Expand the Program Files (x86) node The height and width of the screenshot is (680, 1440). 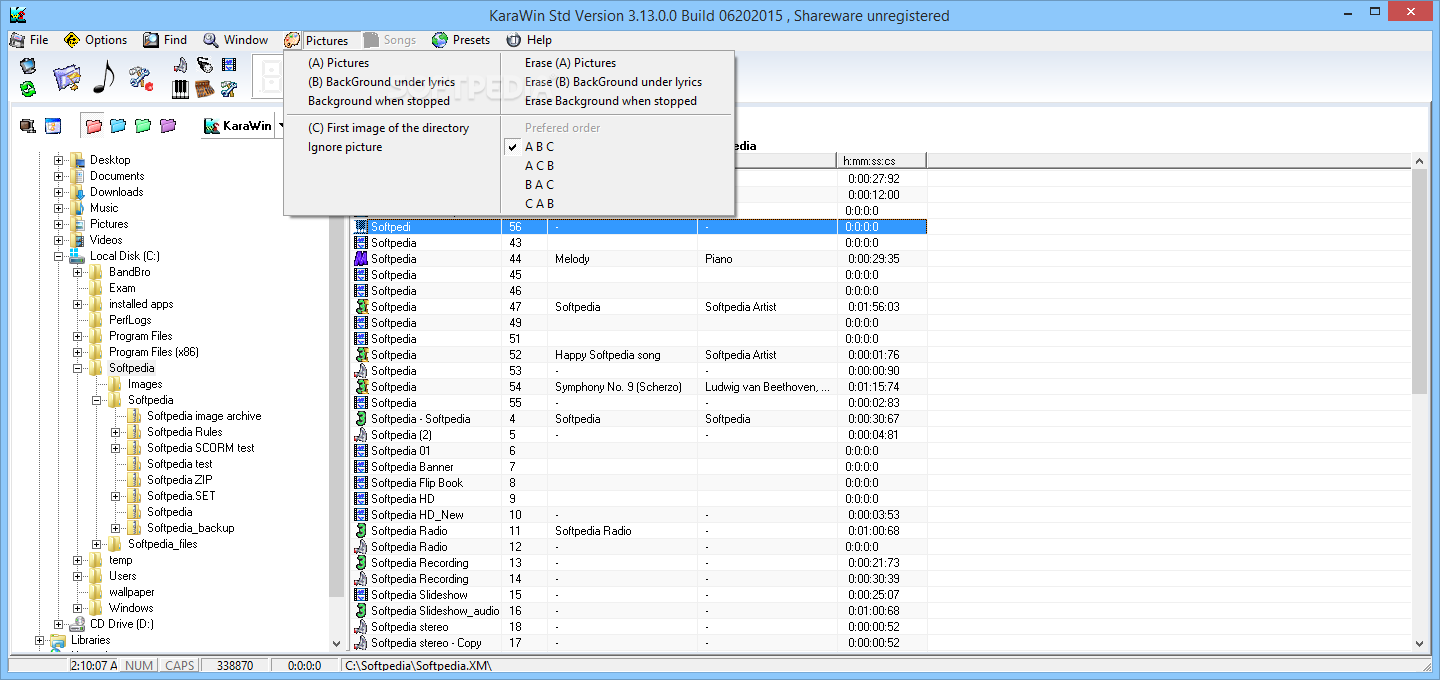pyautogui.click(x=78, y=352)
